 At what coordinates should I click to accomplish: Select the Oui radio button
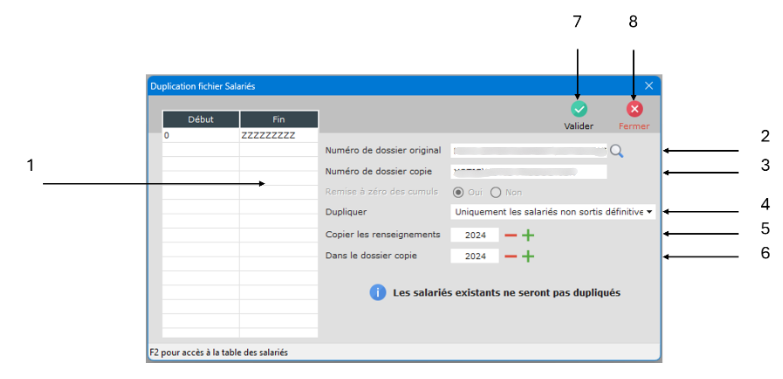tap(457, 192)
